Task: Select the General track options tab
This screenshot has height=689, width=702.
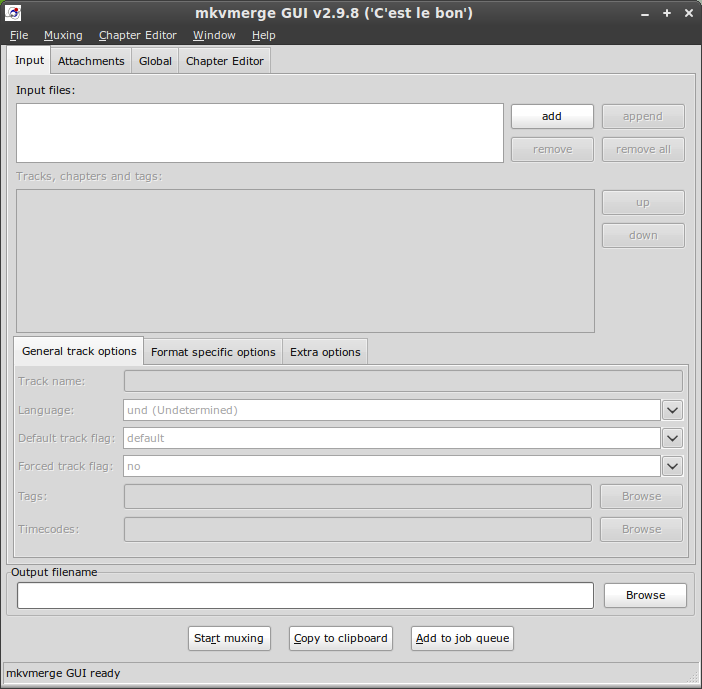Action: [x=79, y=351]
